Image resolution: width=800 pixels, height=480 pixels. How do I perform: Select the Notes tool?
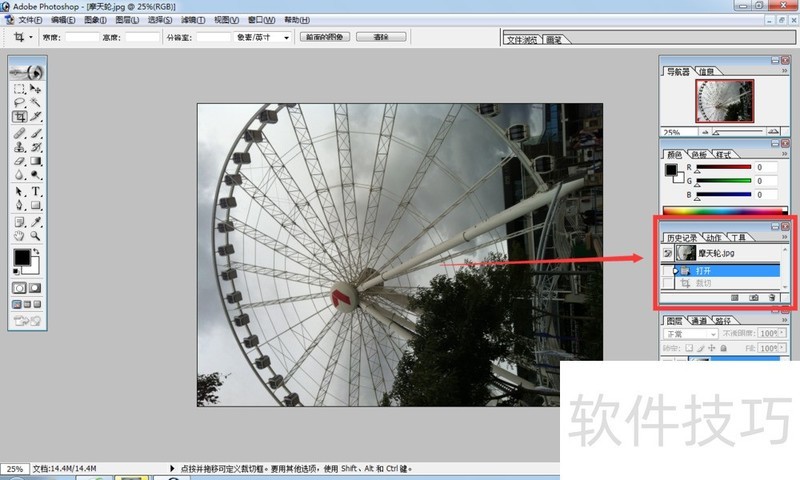tap(19, 222)
